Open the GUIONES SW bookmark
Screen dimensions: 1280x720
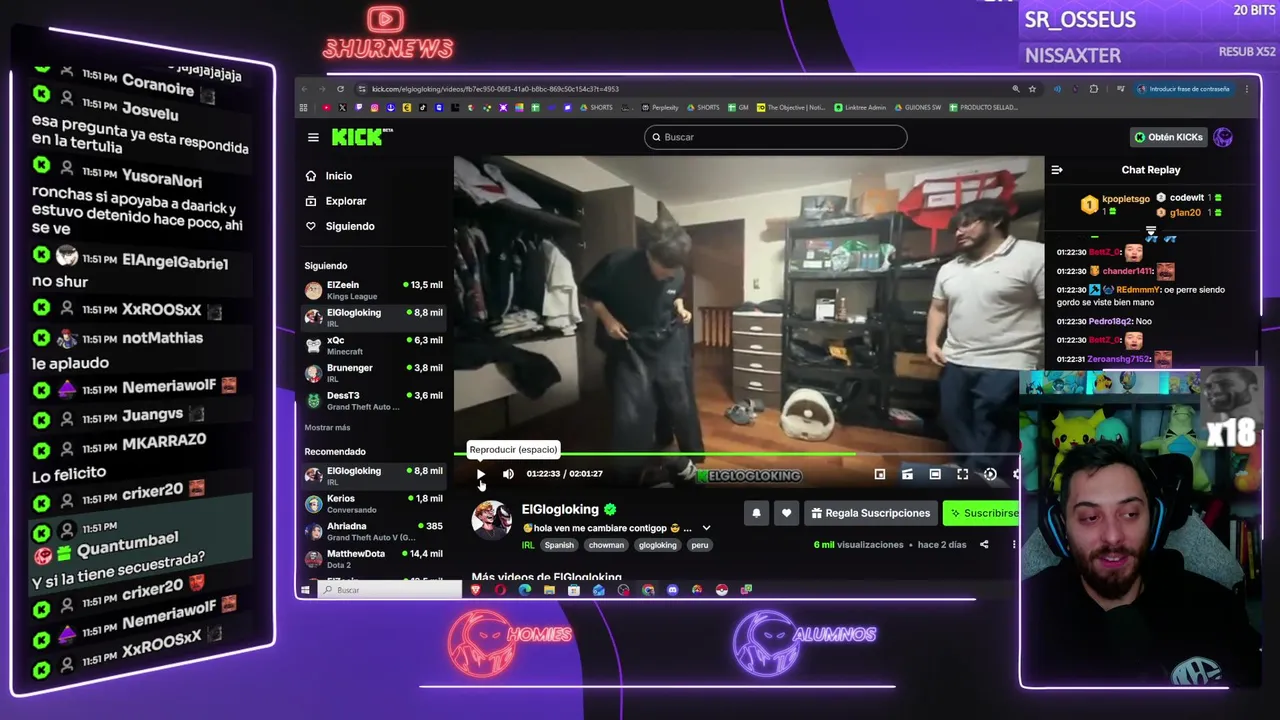918,107
